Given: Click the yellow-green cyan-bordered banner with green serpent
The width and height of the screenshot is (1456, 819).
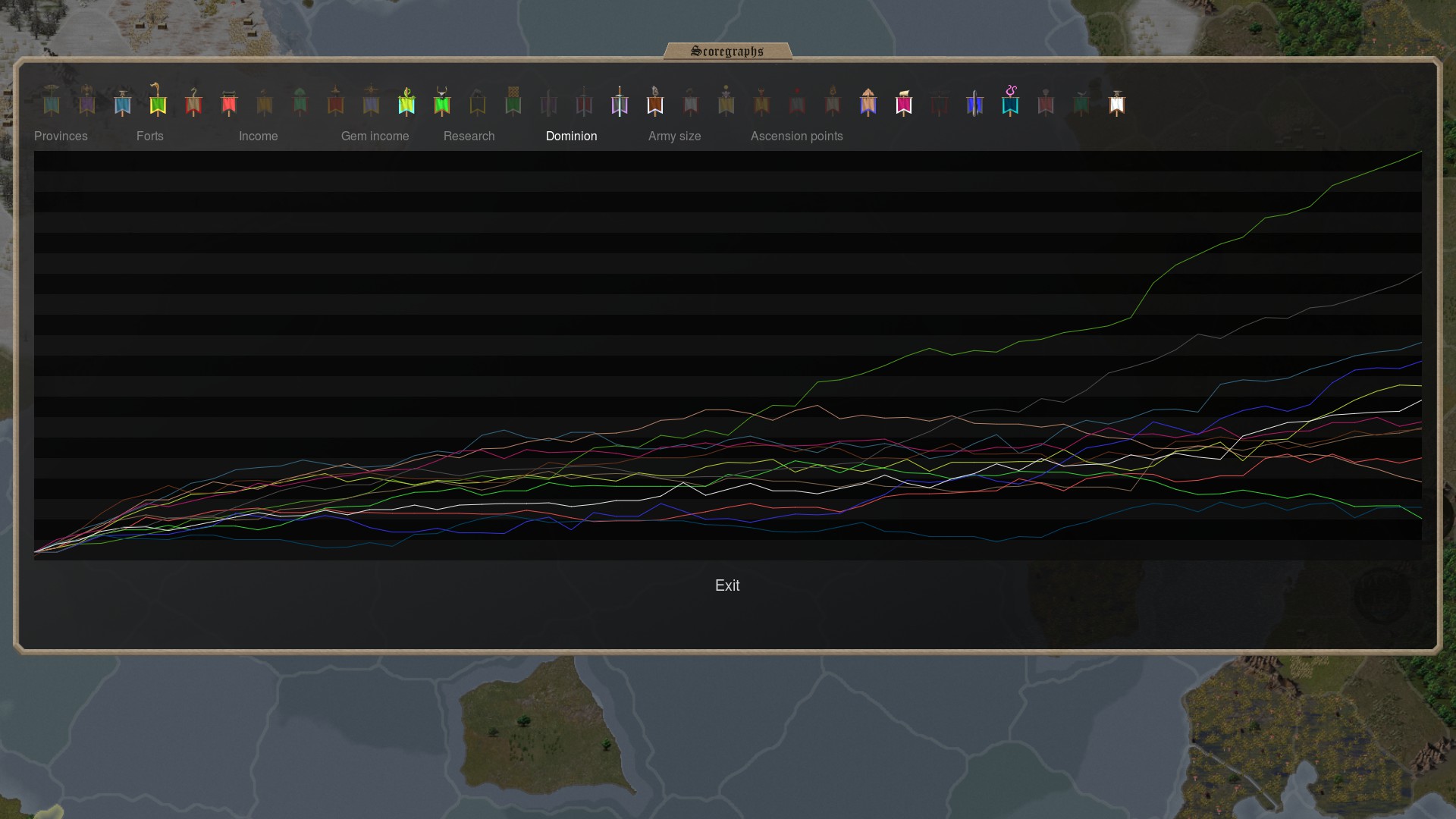Looking at the screenshot, I should pos(406,100).
